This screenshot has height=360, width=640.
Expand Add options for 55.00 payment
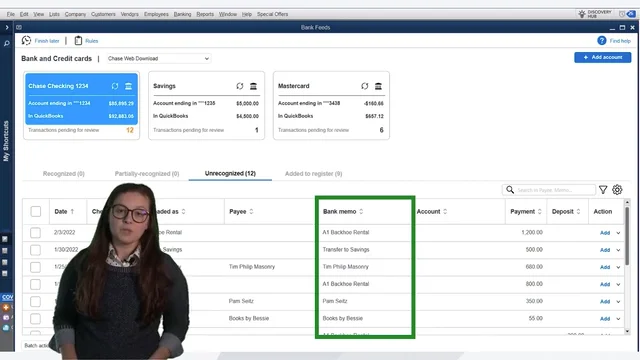[618, 318]
